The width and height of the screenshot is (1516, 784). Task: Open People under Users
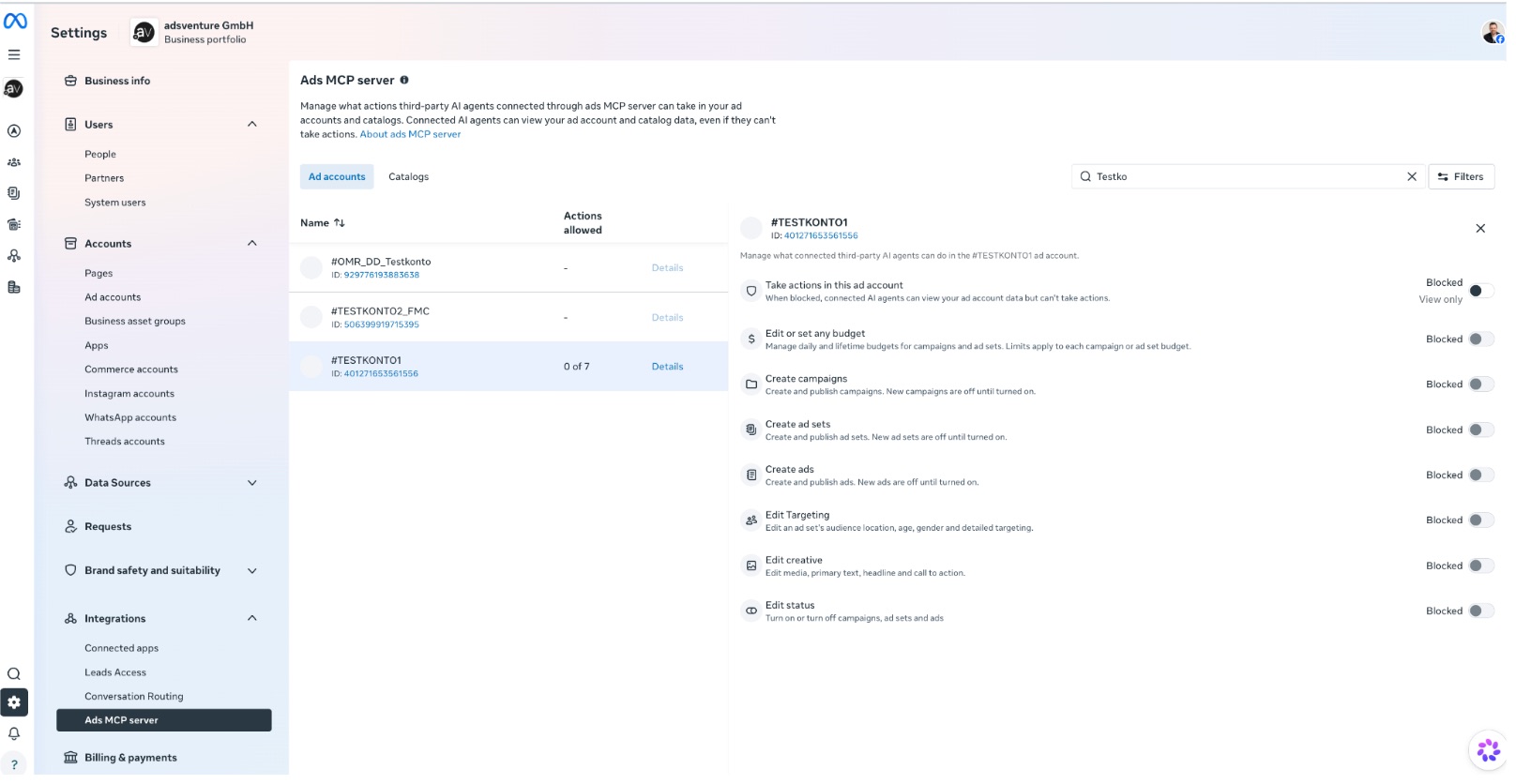coord(100,154)
